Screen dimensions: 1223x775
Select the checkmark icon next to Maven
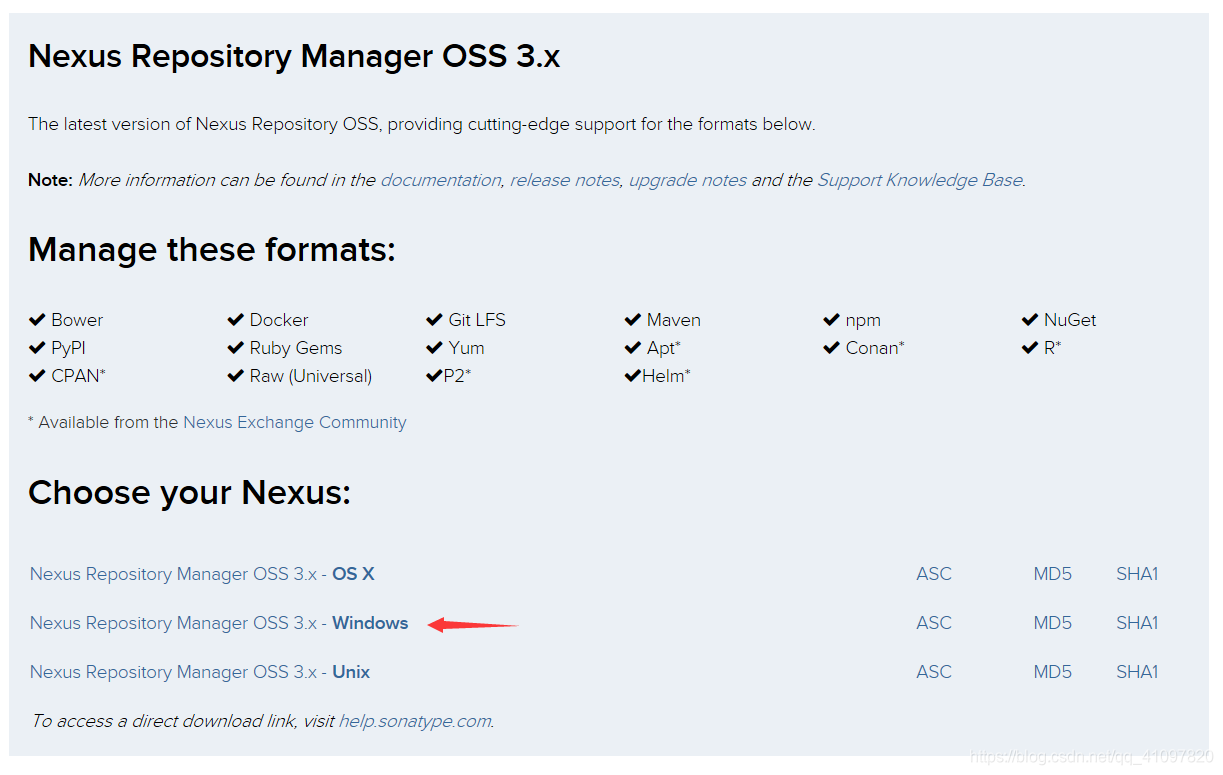pyautogui.click(x=634, y=319)
